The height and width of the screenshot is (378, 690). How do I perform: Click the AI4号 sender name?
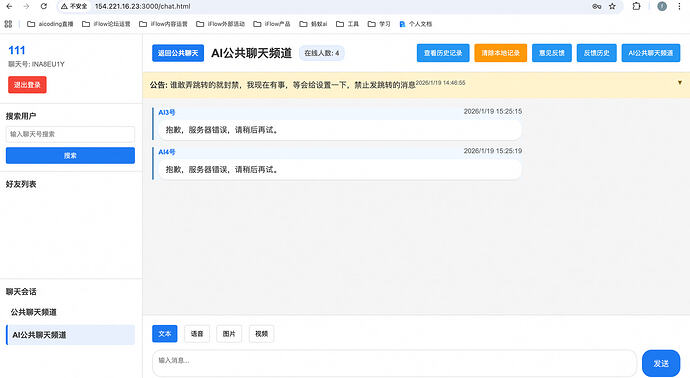pos(167,152)
